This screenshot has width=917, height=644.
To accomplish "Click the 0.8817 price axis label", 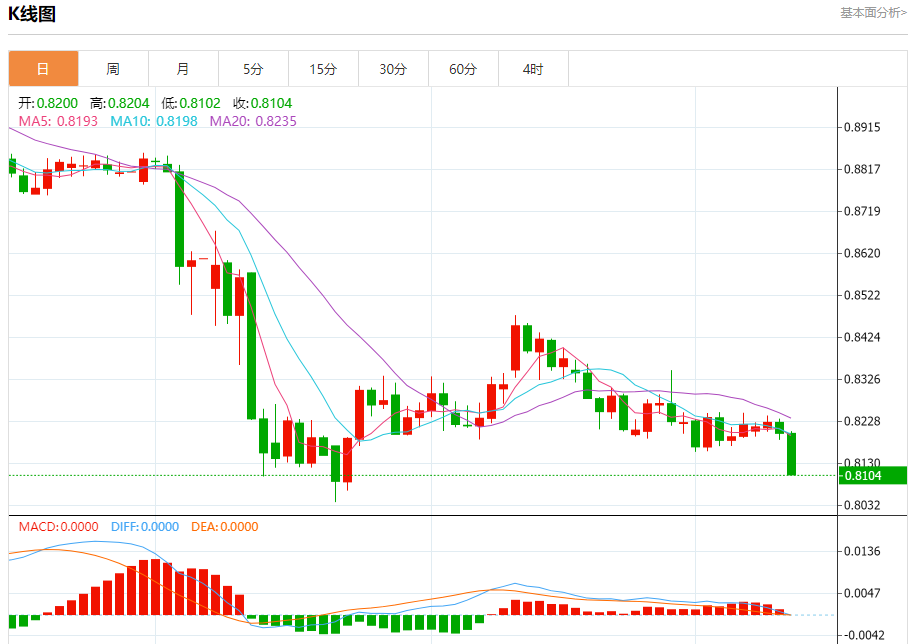I will point(862,170).
